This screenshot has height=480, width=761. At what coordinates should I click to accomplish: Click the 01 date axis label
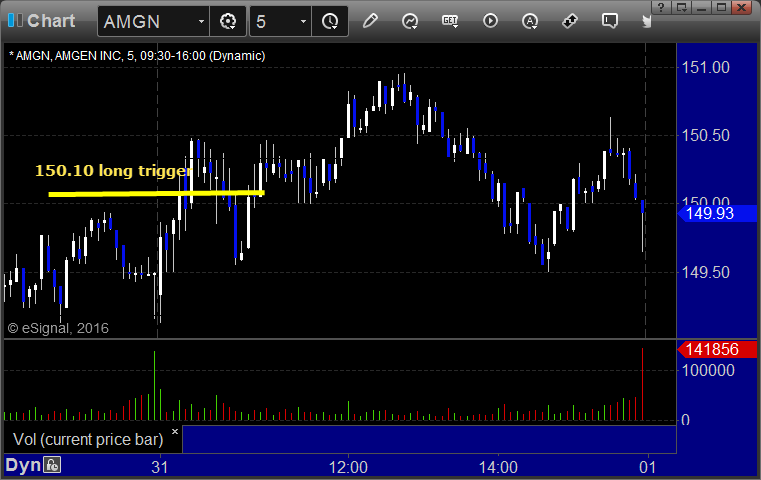648,467
